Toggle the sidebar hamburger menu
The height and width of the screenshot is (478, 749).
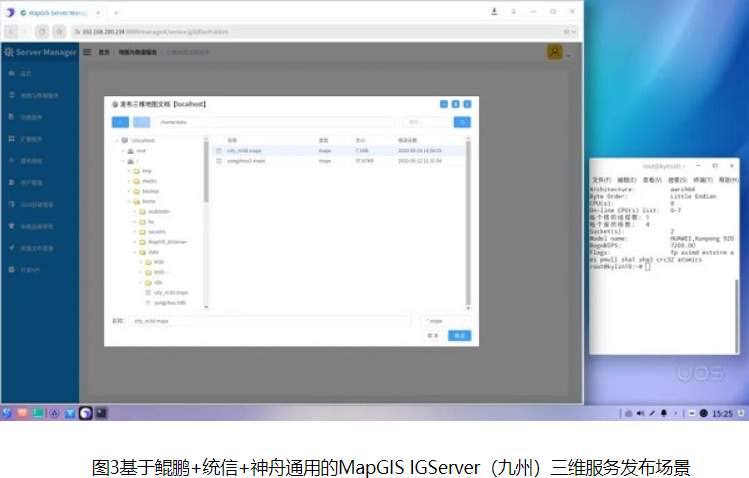coord(87,52)
